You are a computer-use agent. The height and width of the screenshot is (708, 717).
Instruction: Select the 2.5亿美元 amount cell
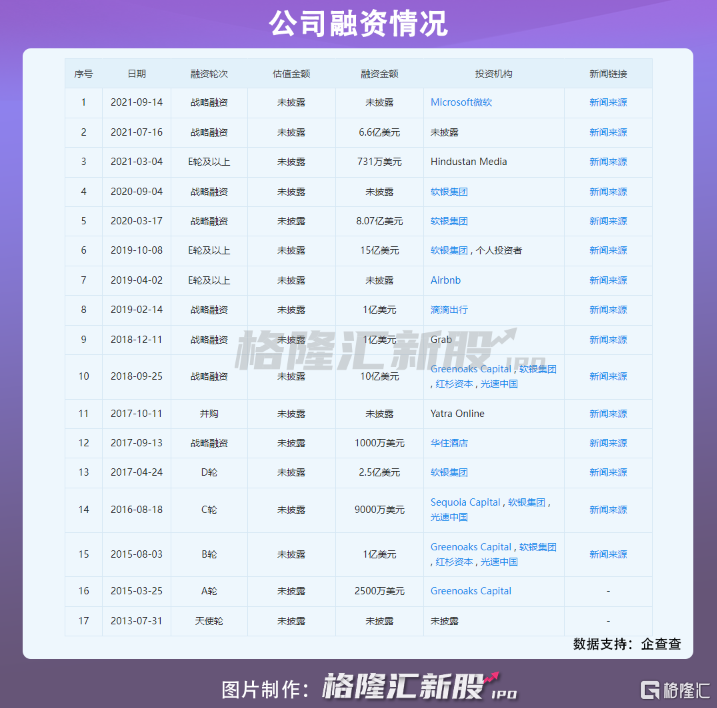(x=379, y=472)
